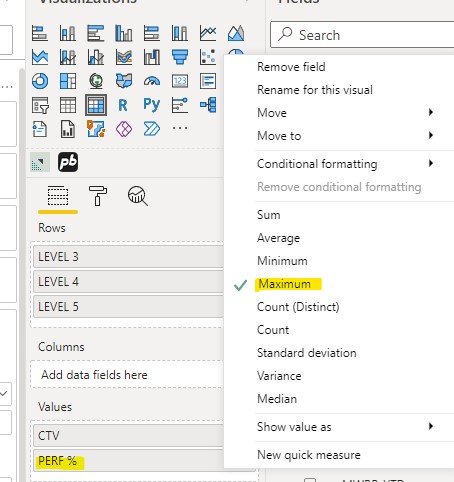Open the Analytics magnifier tab
Screen dimensions: 454x482
(x=138, y=196)
